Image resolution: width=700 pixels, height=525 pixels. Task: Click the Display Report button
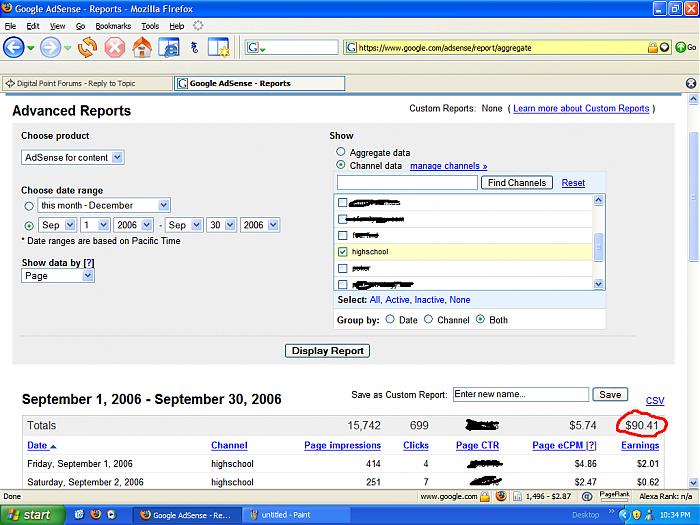tap(328, 351)
